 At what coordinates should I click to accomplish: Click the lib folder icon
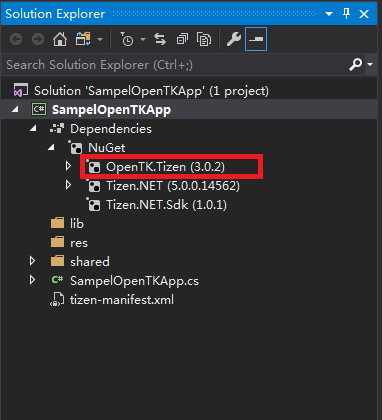(57, 223)
